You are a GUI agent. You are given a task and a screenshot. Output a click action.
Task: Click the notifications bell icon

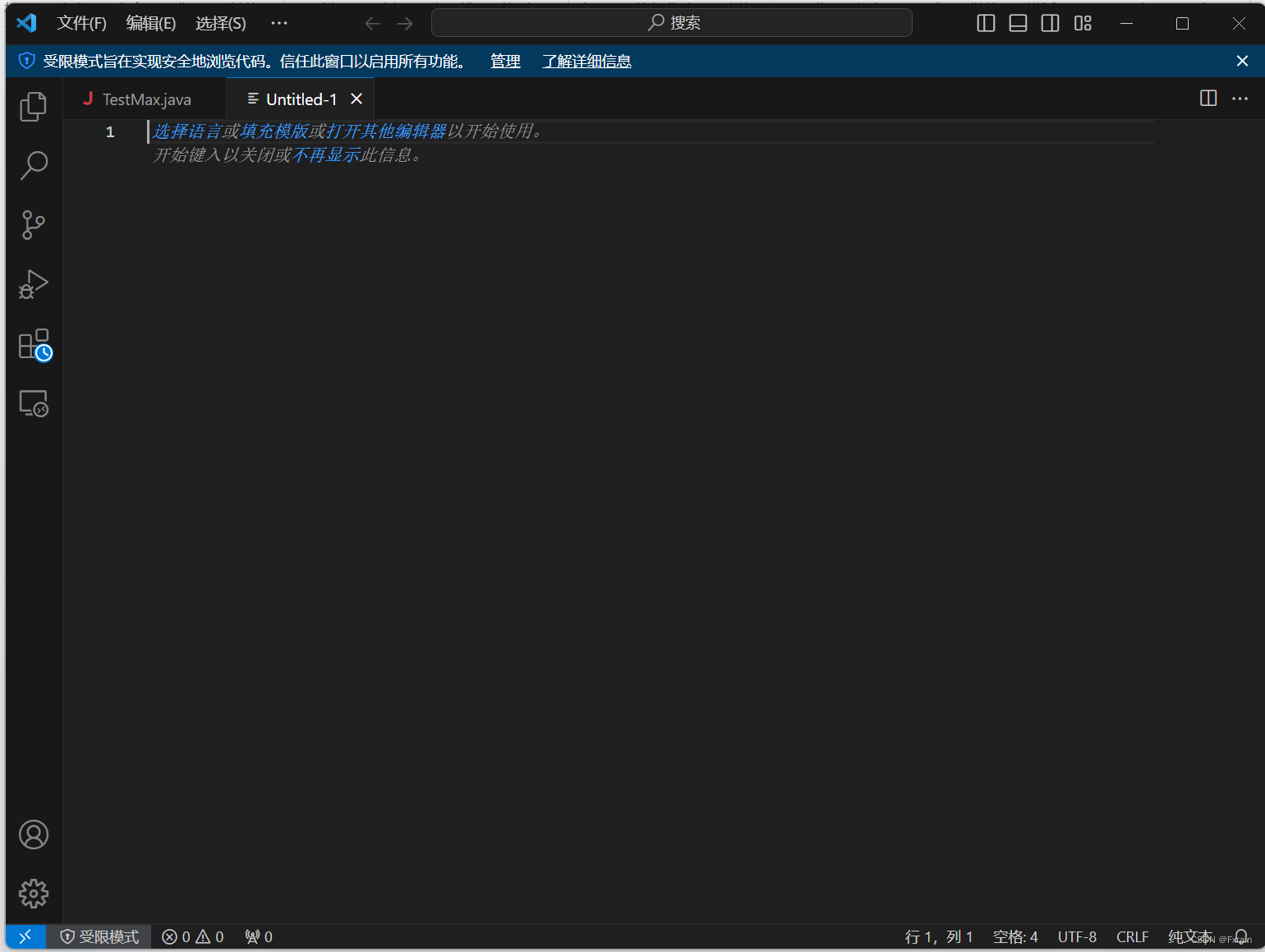click(1241, 936)
